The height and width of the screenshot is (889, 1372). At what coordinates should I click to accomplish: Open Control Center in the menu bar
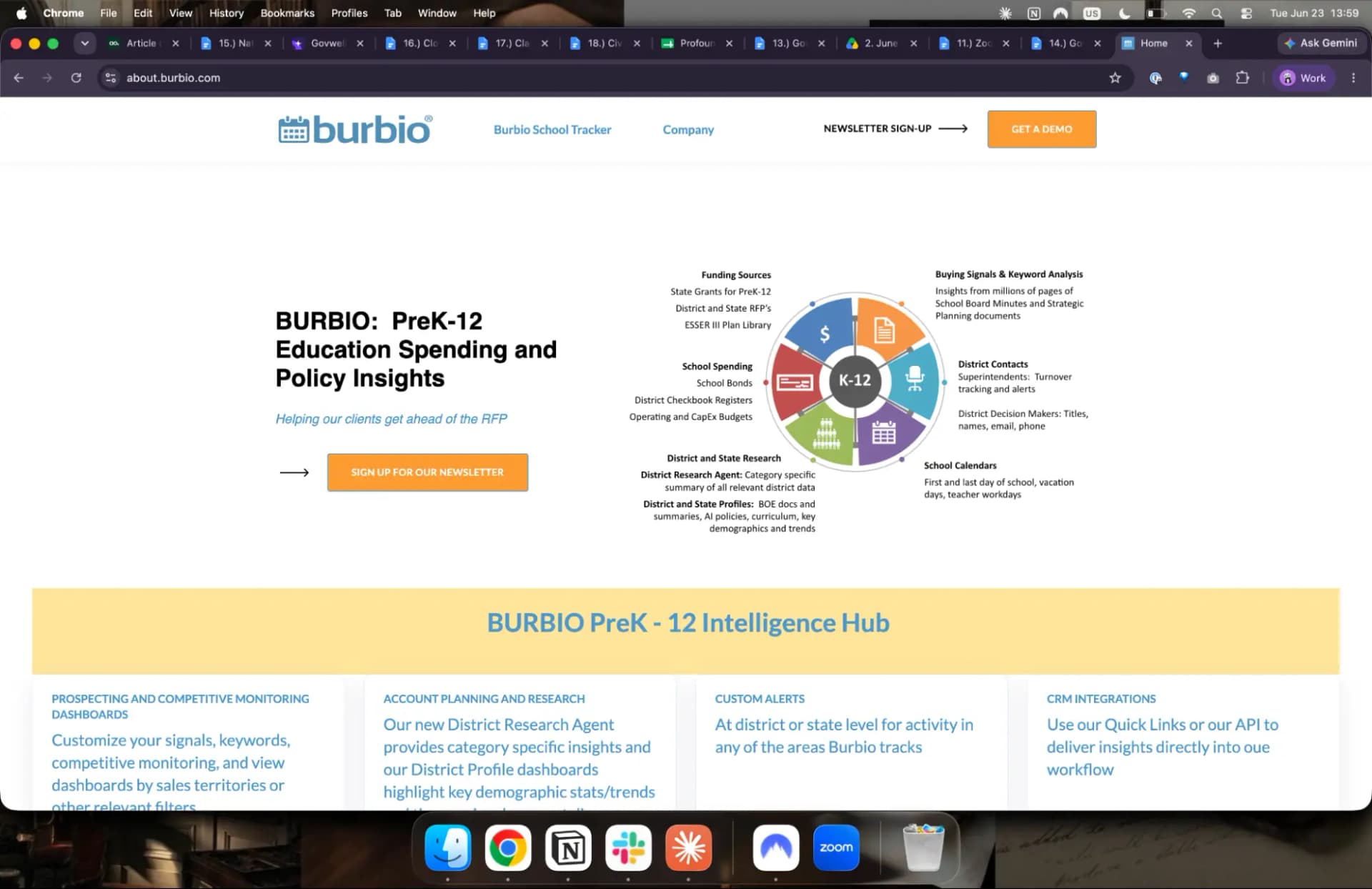[x=1246, y=13]
